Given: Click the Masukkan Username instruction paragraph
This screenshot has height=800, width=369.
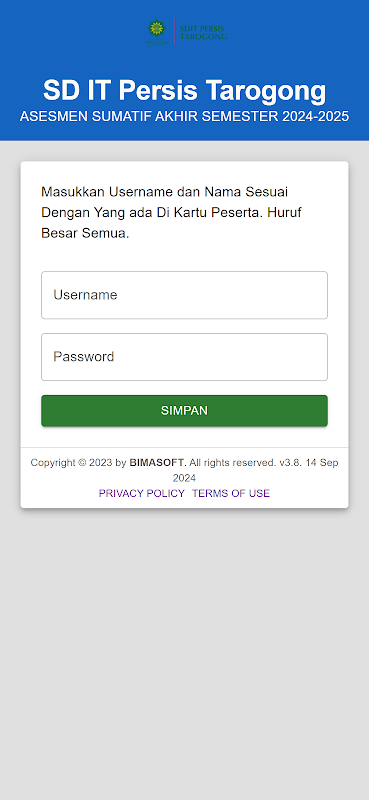Looking at the screenshot, I should [171, 213].
